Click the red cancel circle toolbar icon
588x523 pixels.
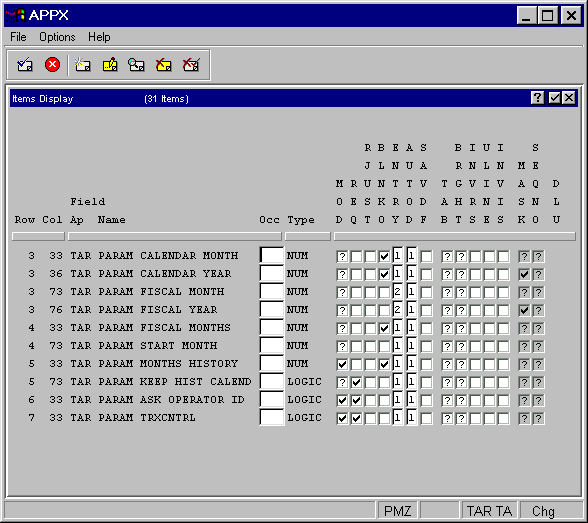point(52,64)
